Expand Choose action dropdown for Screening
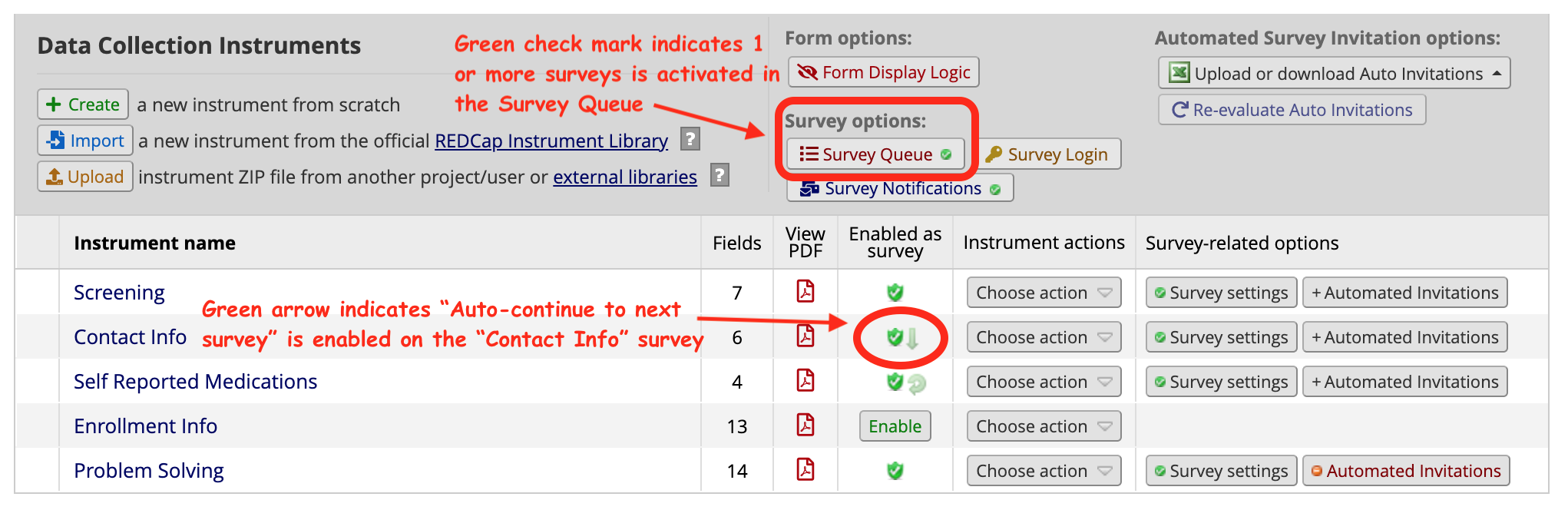Screen dimensions: 1568x510 coord(1044,293)
